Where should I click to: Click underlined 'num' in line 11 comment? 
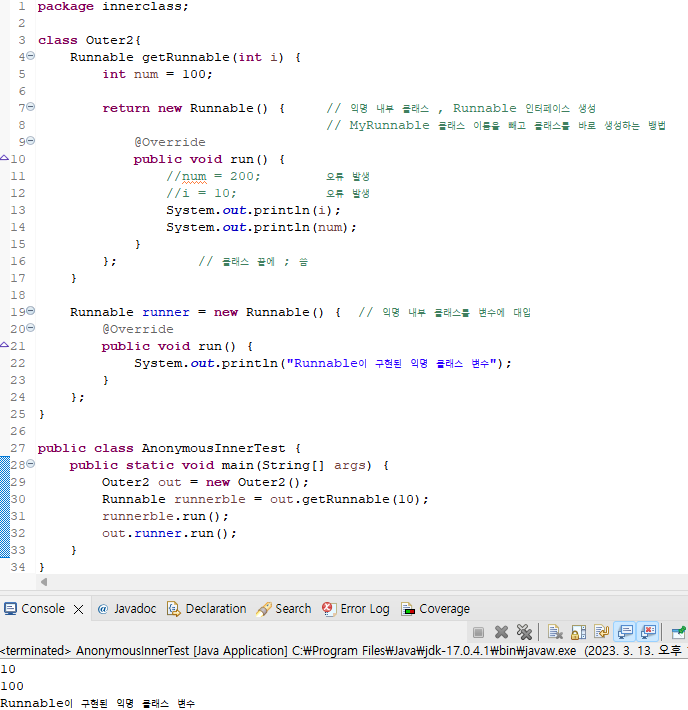click(x=194, y=176)
